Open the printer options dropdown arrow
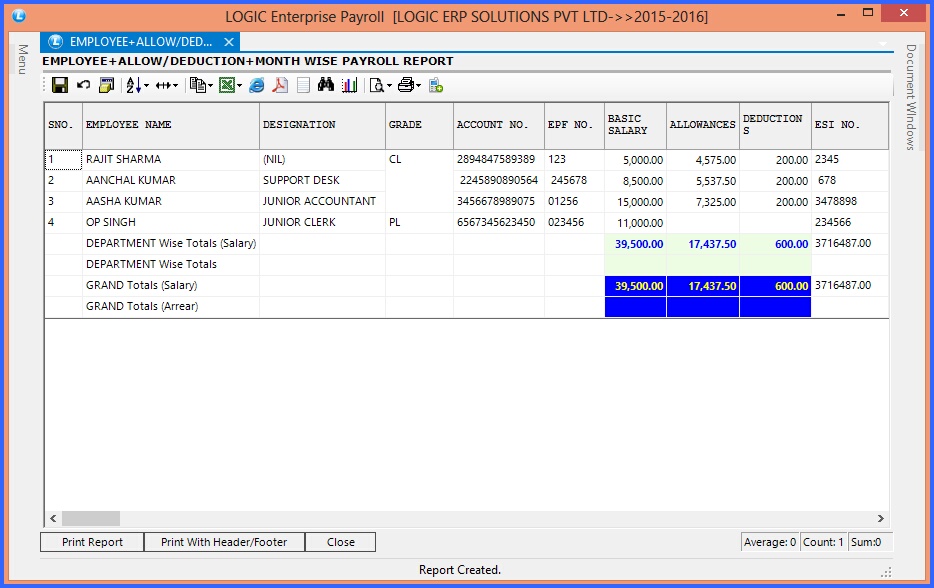Viewport: 934px width, 588px height. 419,86
